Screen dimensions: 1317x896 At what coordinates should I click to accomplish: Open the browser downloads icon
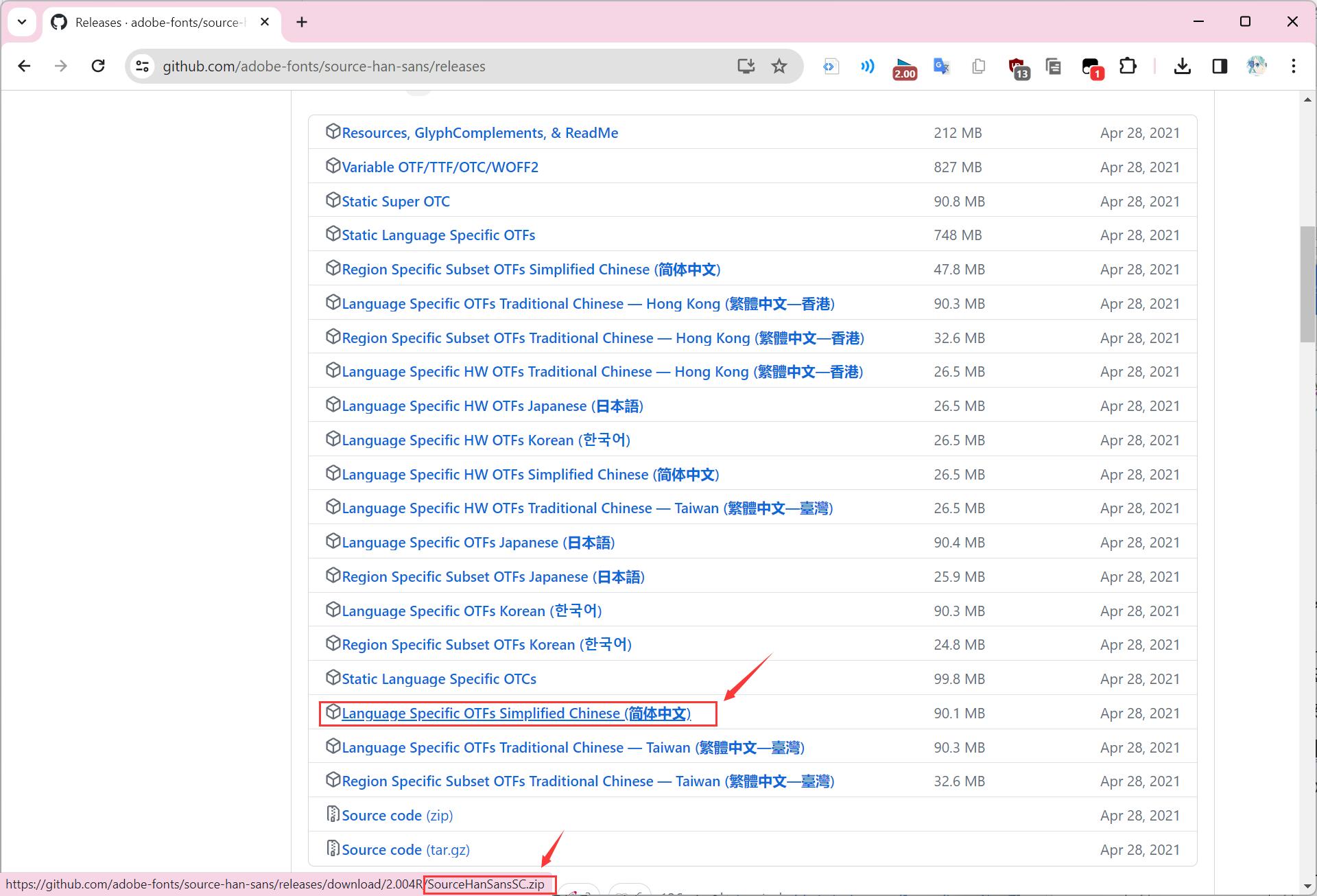click(x=1182, y=66)
